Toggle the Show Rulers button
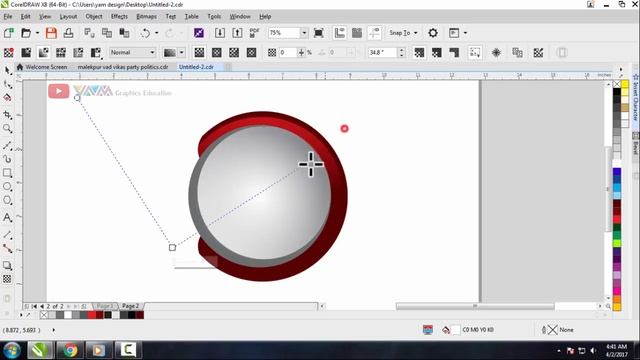The width and height of the screenshot is (640, 360). 340,33
